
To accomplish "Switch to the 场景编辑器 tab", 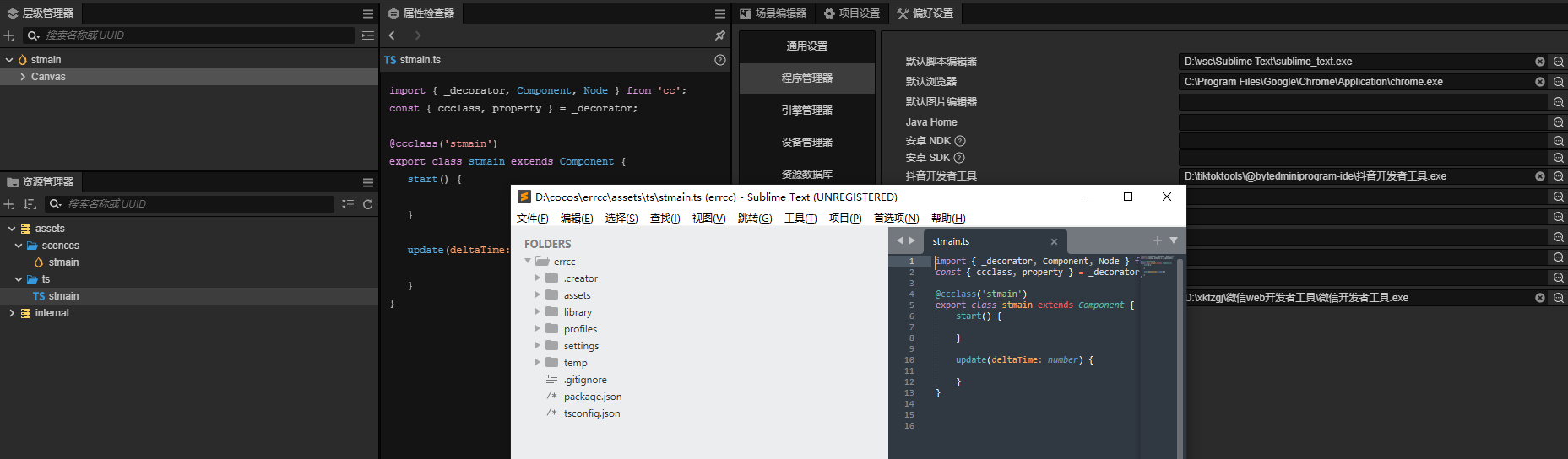I will tap(773, 13).
